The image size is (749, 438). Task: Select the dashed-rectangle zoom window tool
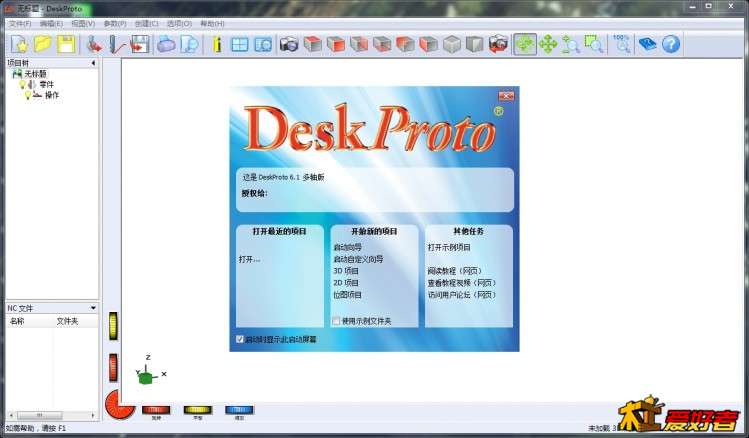(594, 44)
